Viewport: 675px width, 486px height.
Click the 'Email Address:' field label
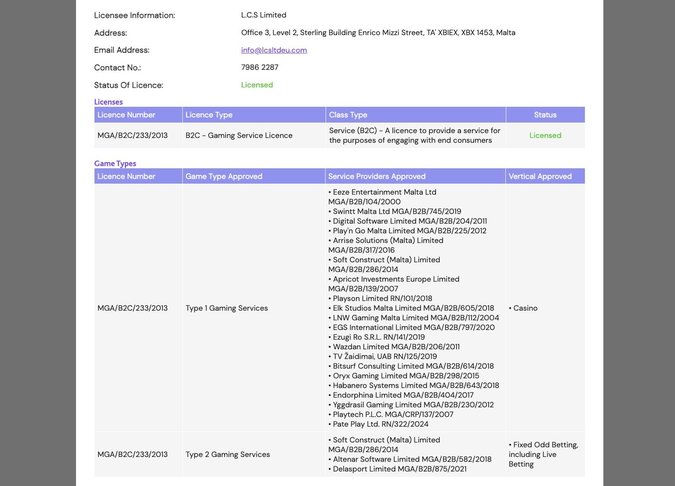coord(121,50)
